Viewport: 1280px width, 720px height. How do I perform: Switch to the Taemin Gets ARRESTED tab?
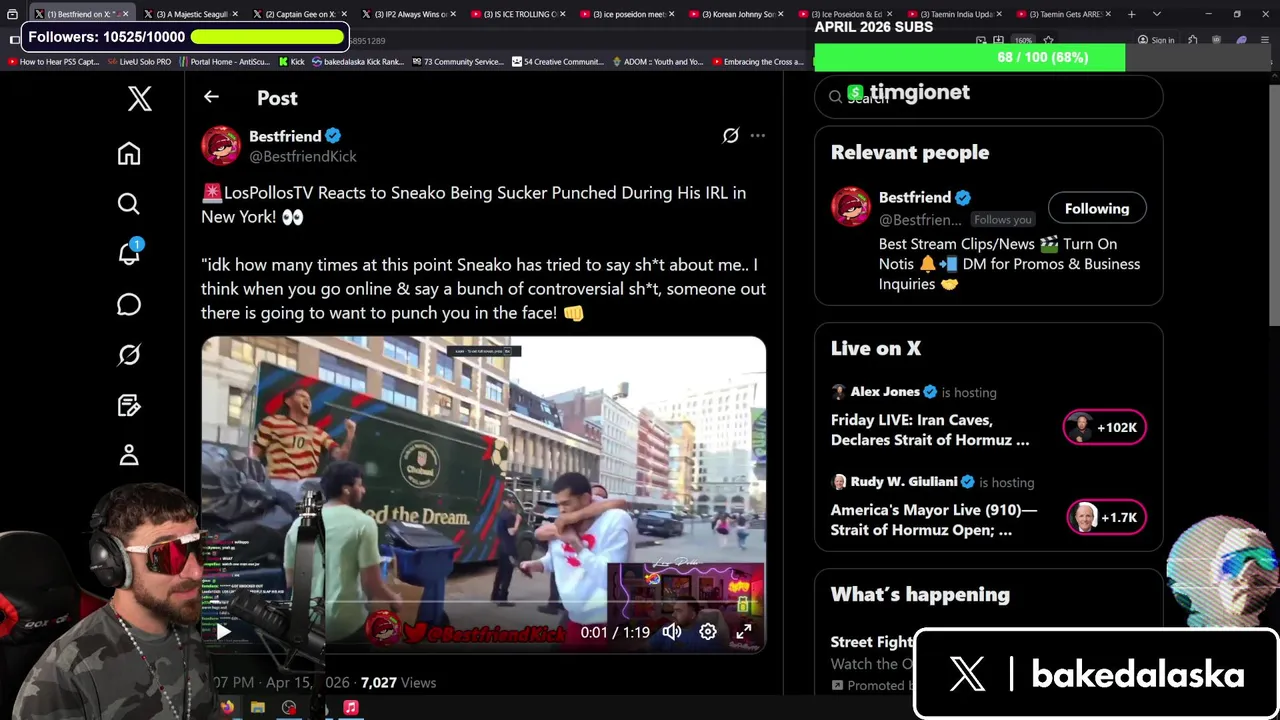click(1063, 14)
